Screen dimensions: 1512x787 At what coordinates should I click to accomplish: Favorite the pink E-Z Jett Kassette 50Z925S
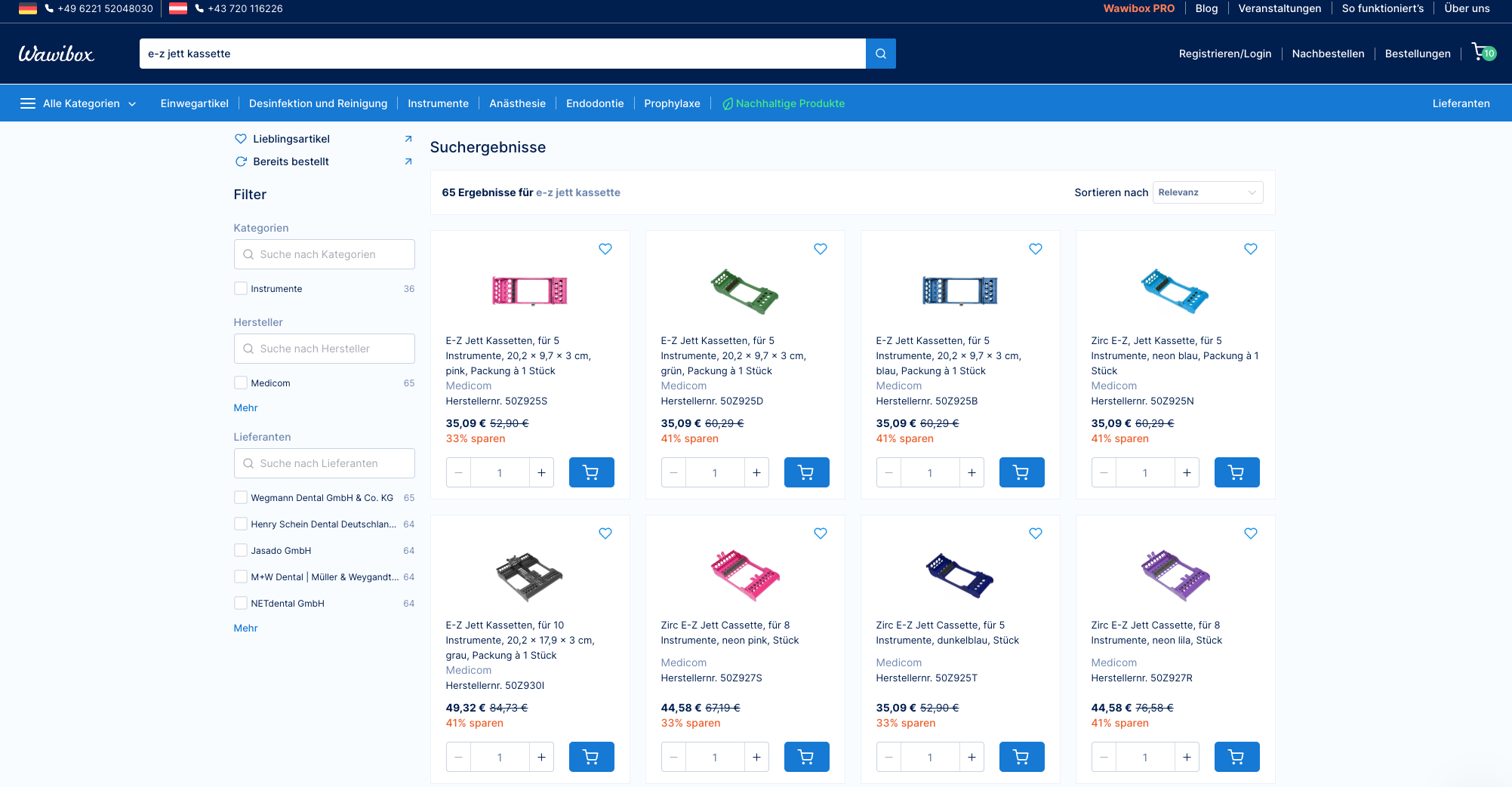click(x=605, y=249)
